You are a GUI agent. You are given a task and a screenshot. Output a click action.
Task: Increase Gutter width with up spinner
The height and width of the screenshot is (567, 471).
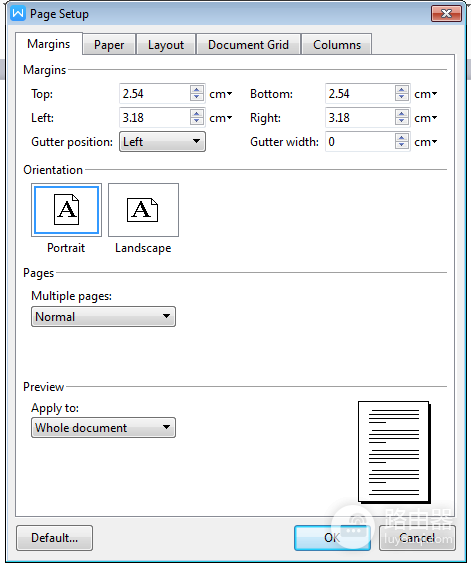[x=402, y=138]
